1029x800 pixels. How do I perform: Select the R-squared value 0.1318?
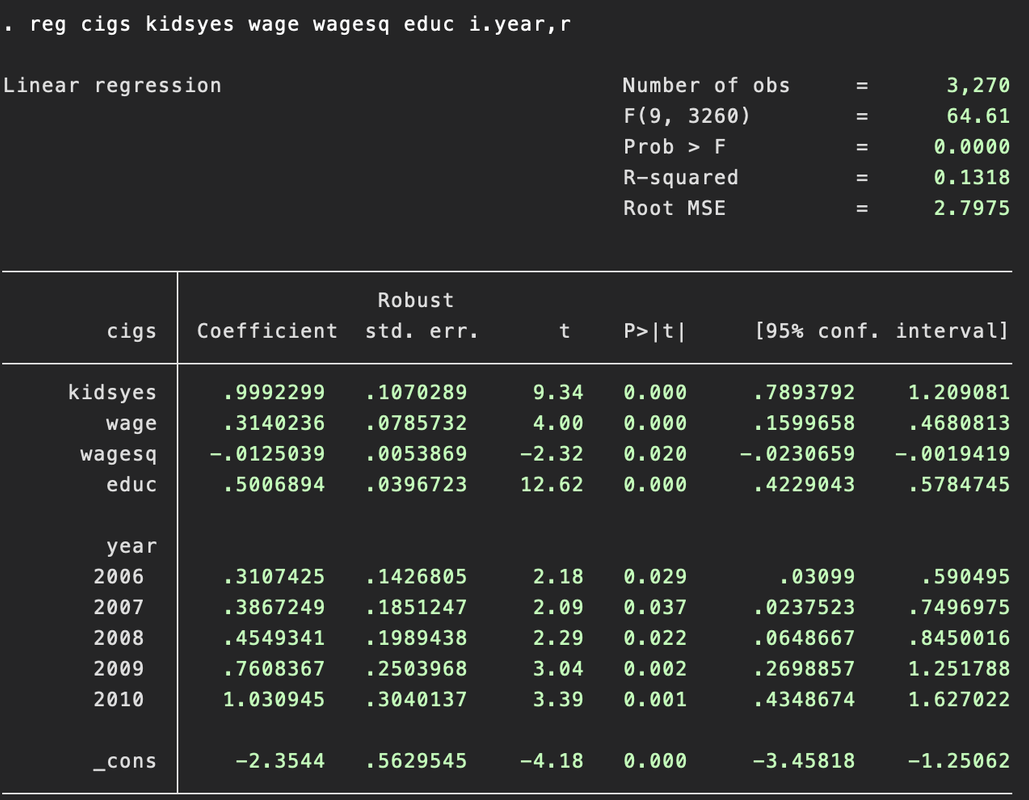coord(972,178)
